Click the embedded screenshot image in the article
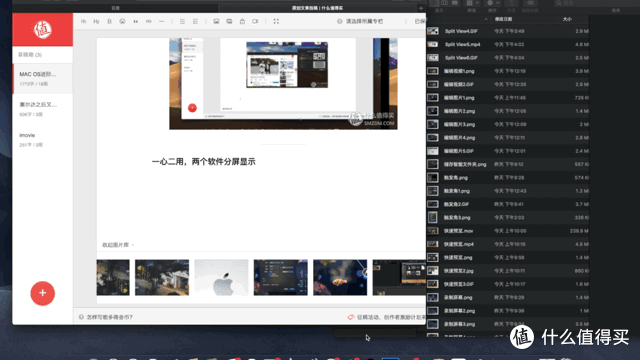 click(283, 84)
